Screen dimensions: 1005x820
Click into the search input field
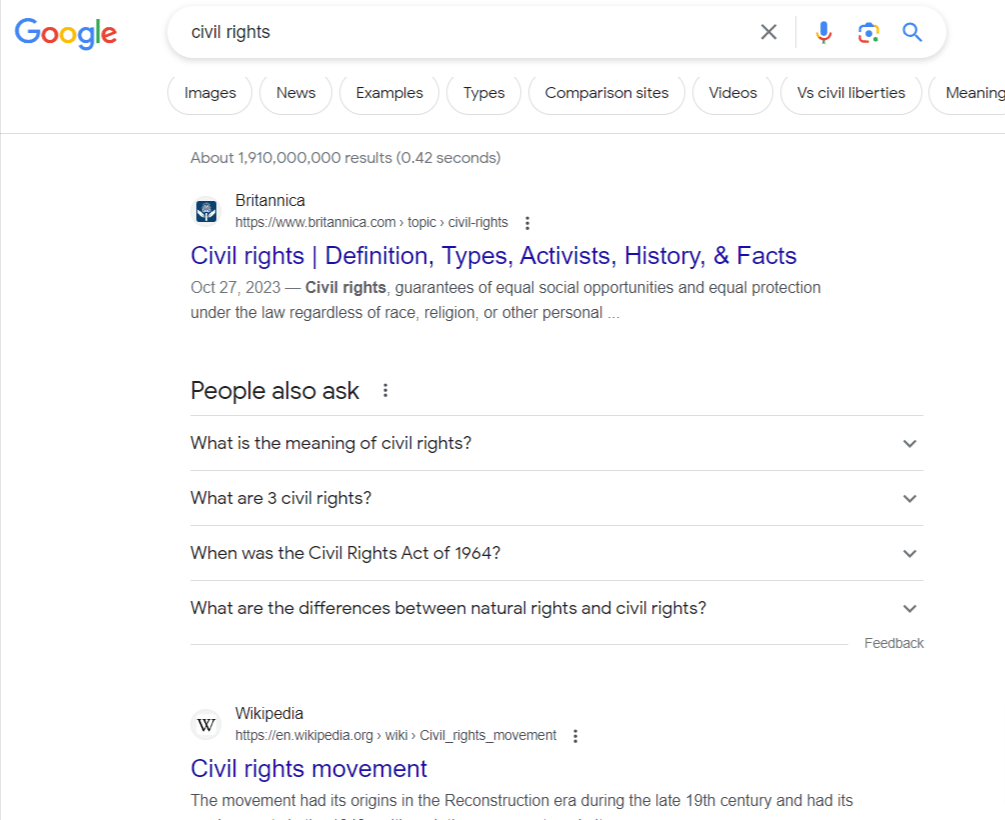click(x=460, y=32)
